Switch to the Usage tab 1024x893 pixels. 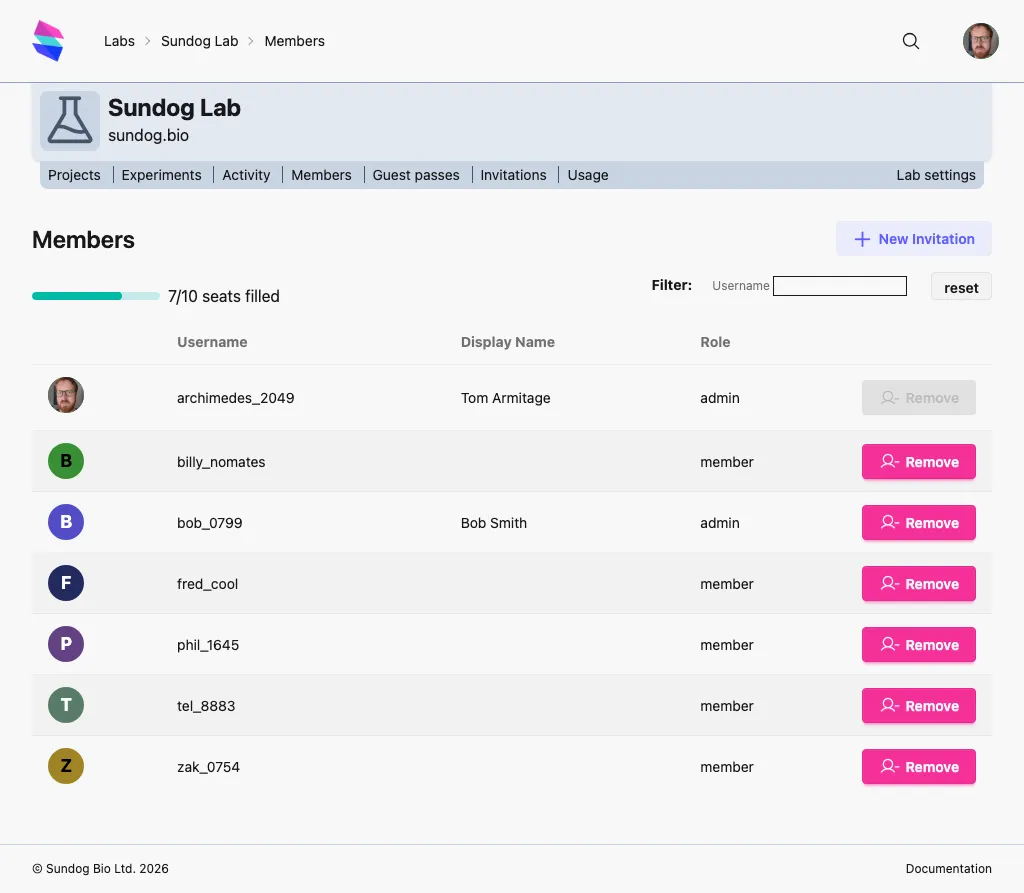588,175
